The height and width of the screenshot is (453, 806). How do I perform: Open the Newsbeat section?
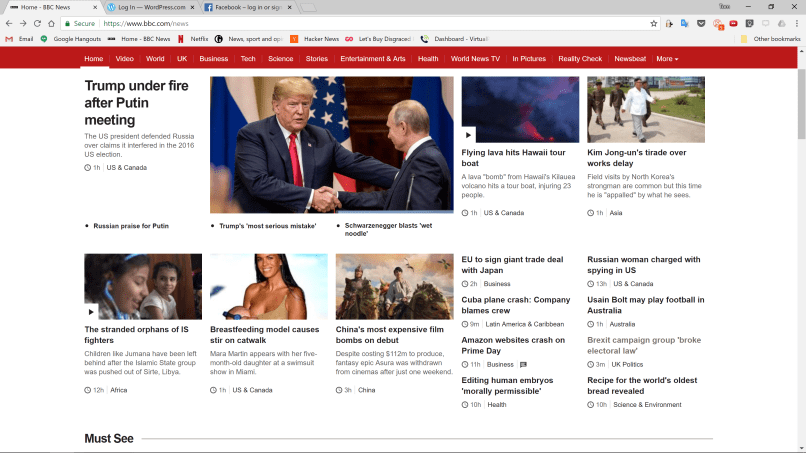630,59
